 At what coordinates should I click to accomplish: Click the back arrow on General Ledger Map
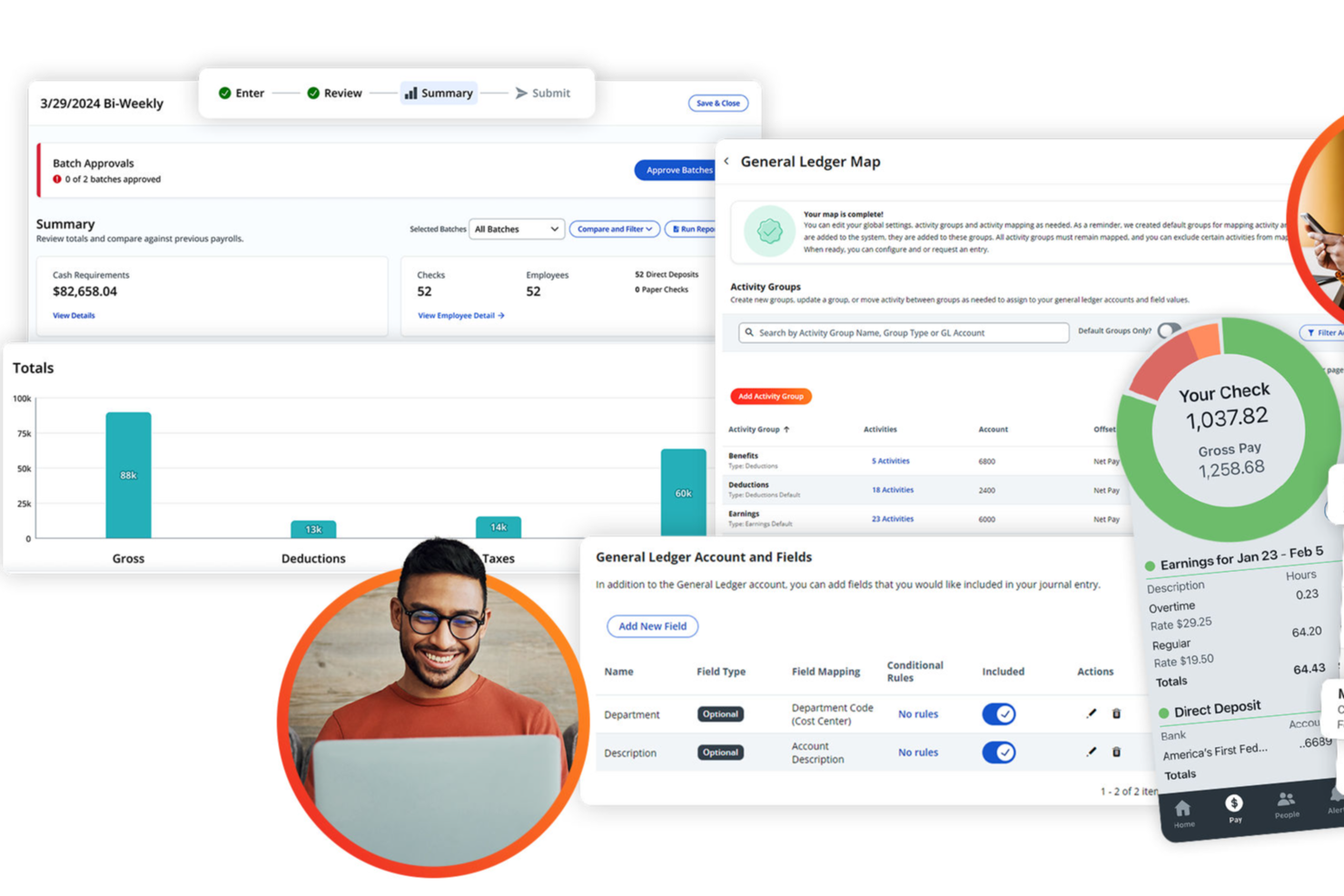pos(727,160)
